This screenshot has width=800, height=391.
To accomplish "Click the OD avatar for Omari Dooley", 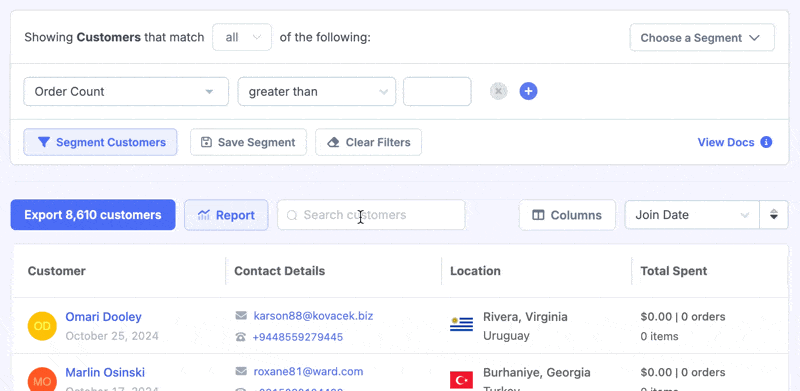I will click(42, 326).
